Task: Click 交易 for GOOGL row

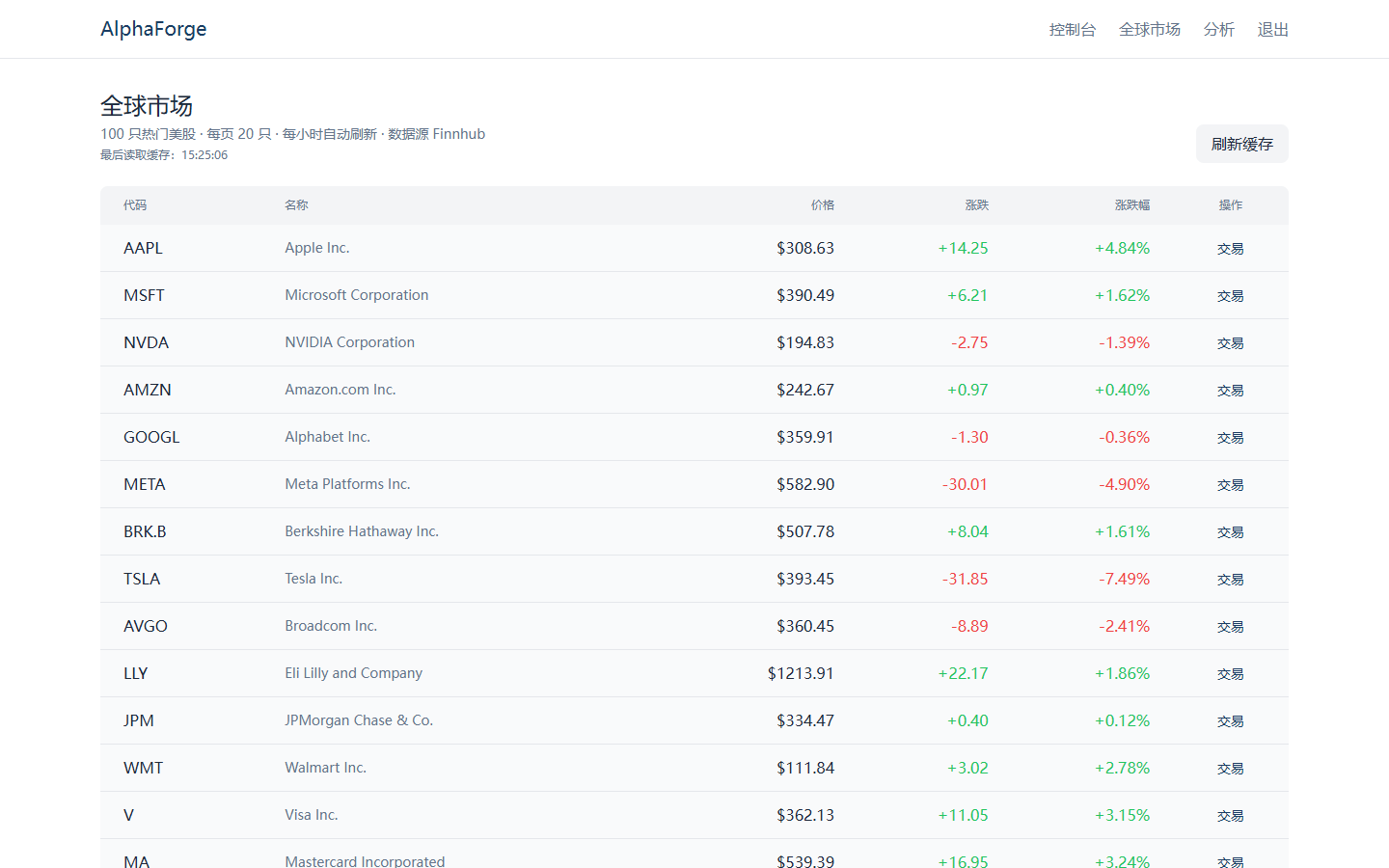Action: 1230,438
